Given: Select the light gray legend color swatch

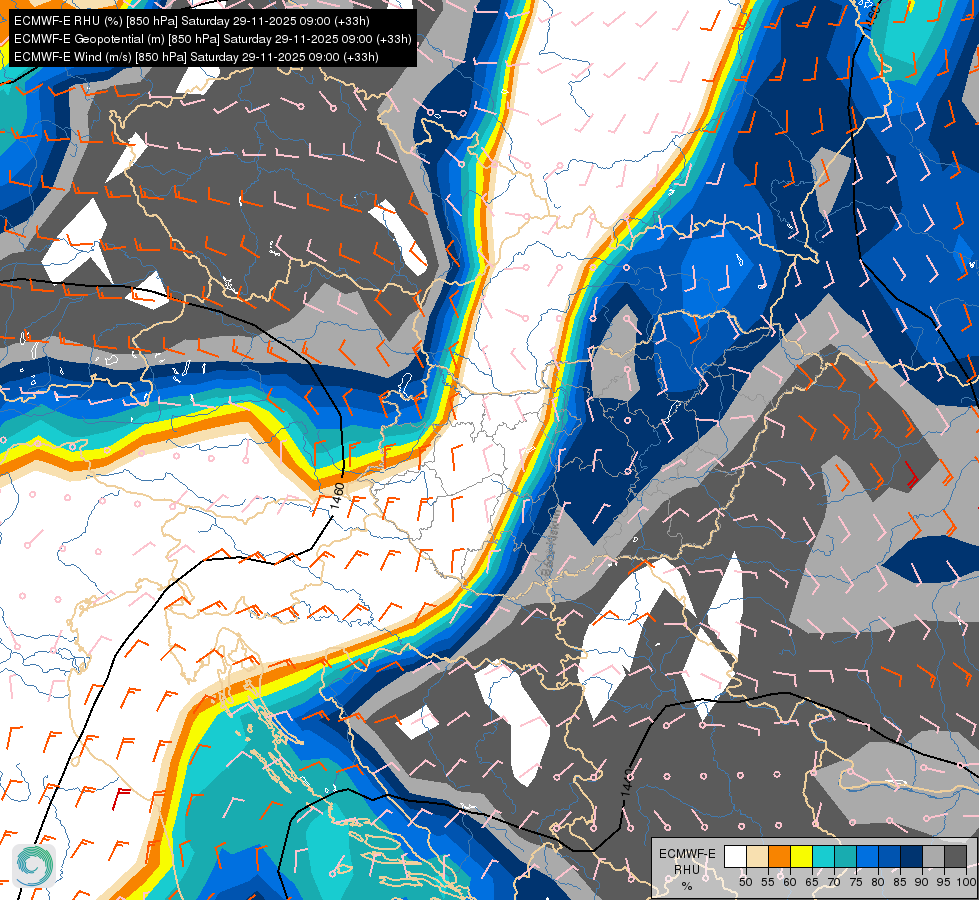Looking at the screenshot, I should point(933,856).
